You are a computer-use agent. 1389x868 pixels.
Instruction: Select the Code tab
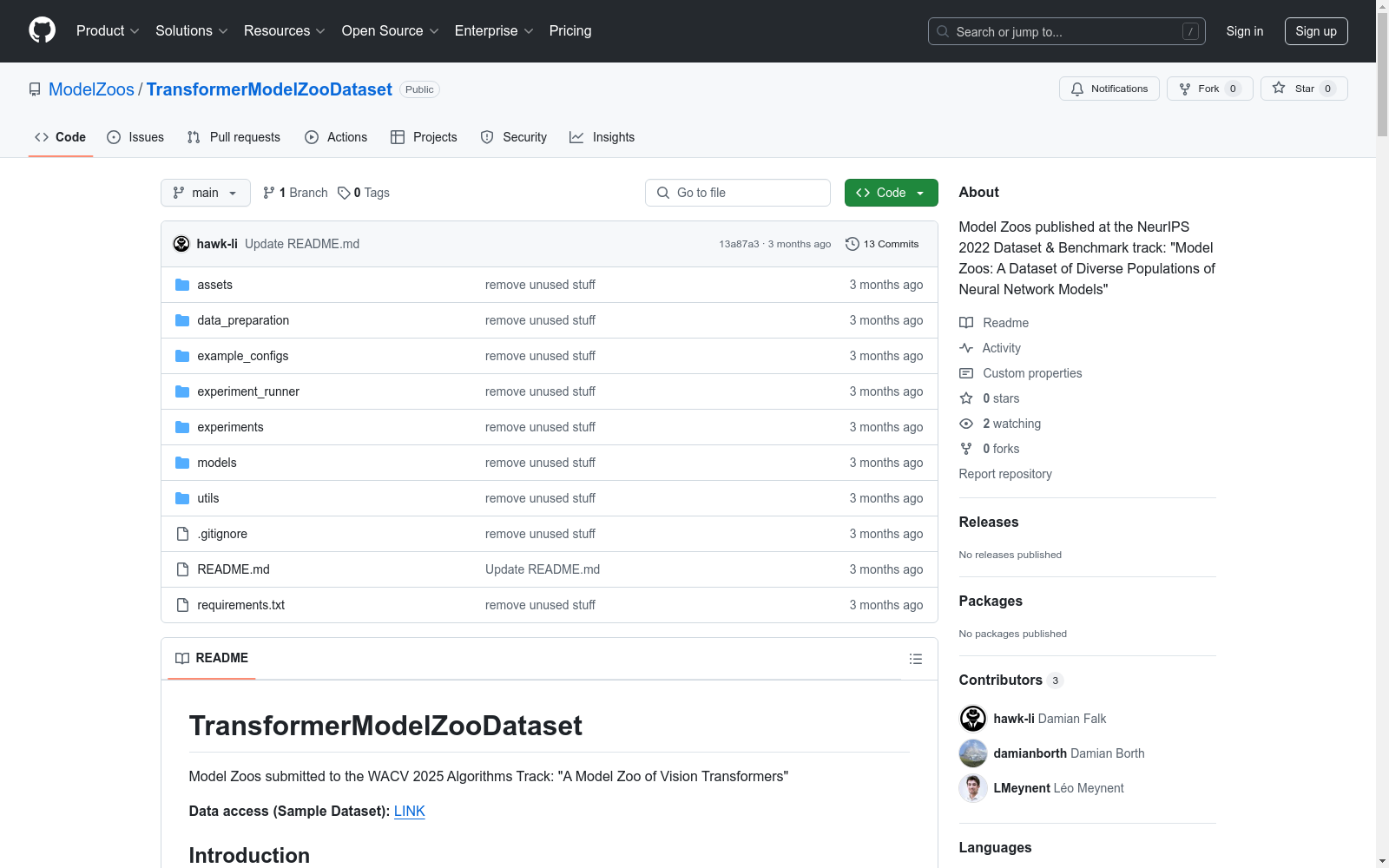pos(61,137)
